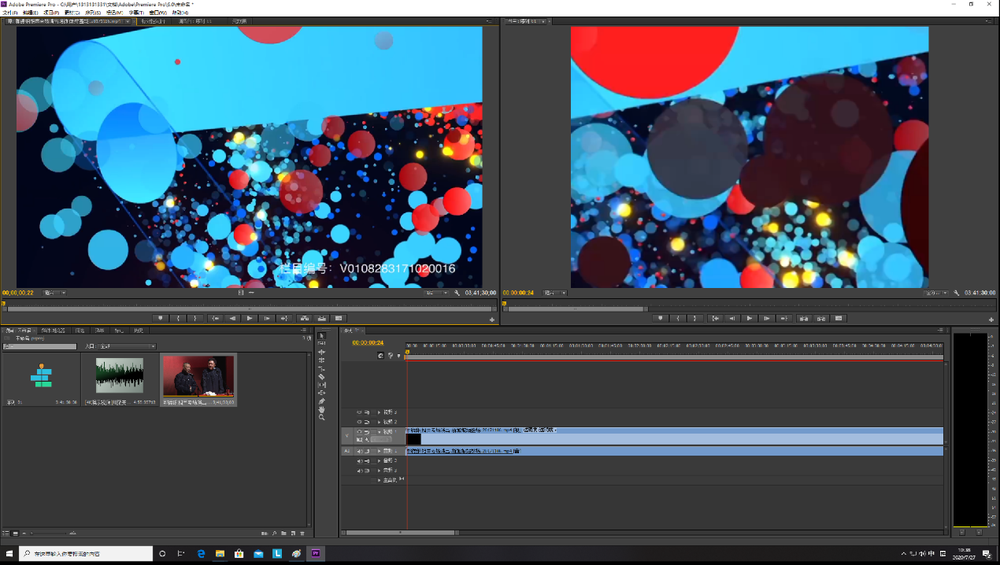The image size is (1000, 565).
Task: Expand the Audio 1 track triangle
Action: point(379,451)
